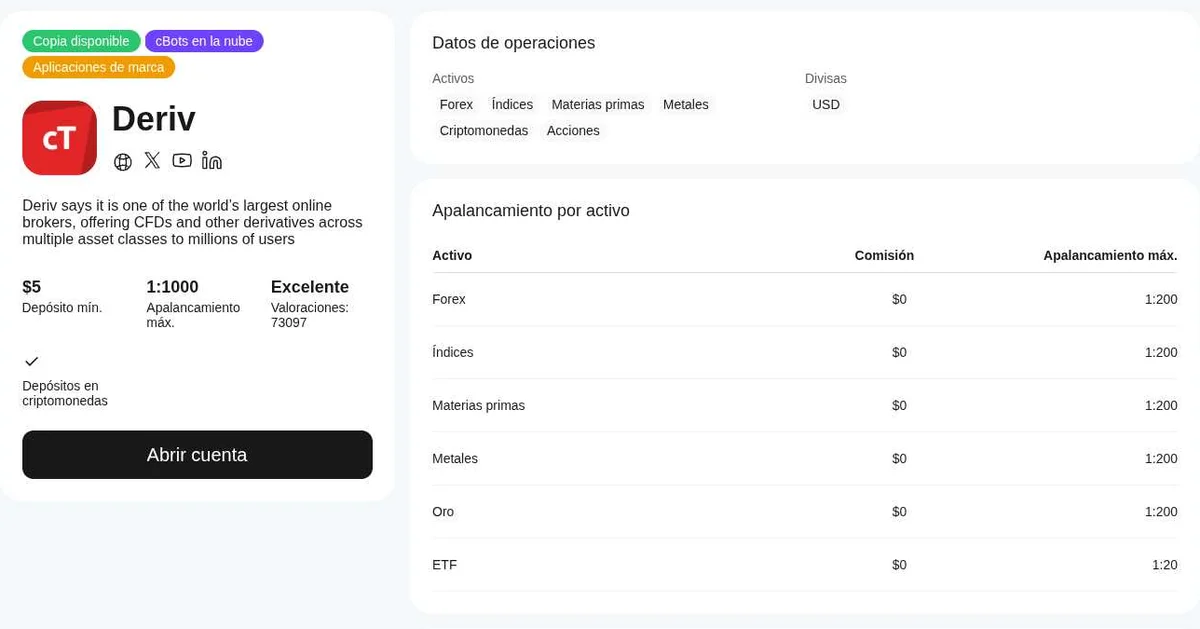This screenshot has width=1200, height=629.
Task: Select the Oro row label
Action: click(443, 511)
